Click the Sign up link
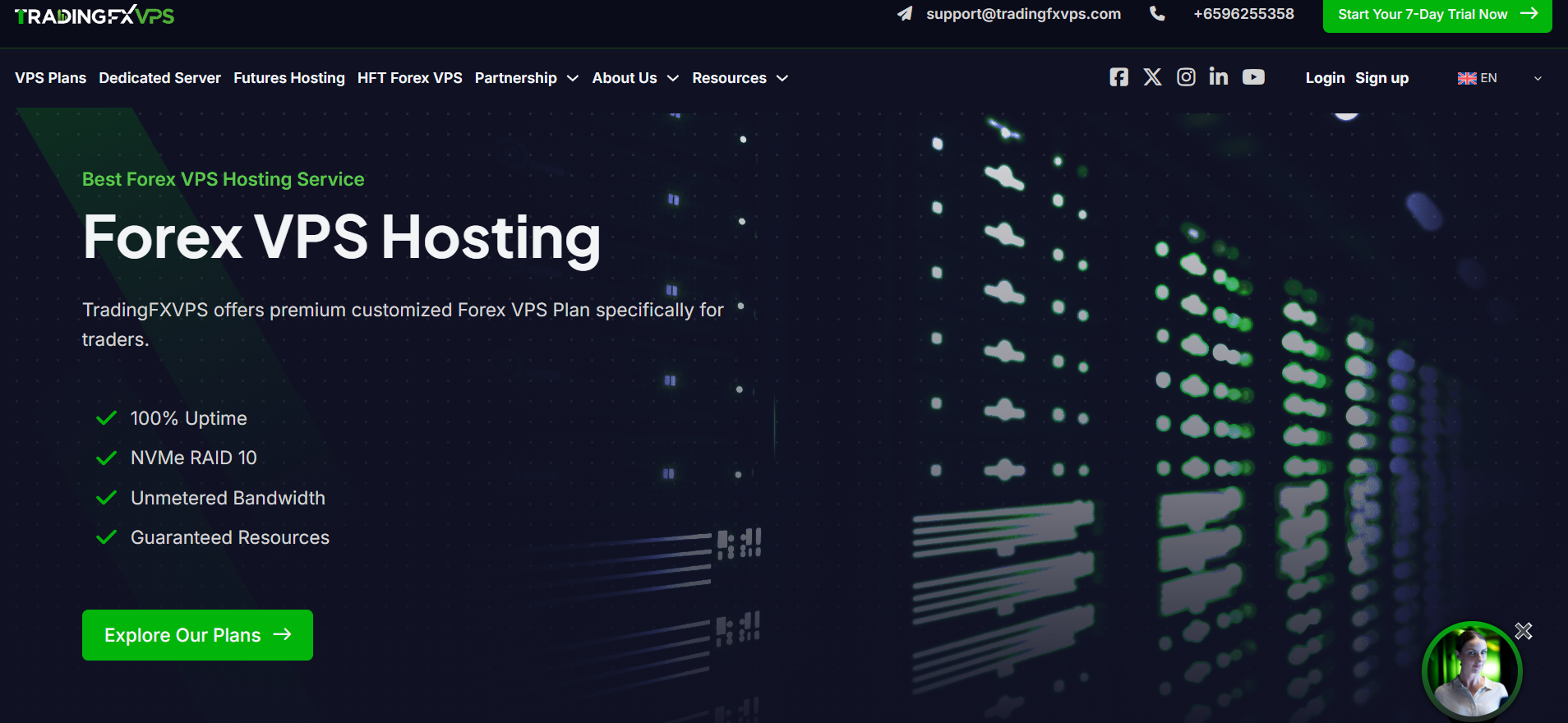This screenshot has height=723, width=1568. click(1381, 78)
